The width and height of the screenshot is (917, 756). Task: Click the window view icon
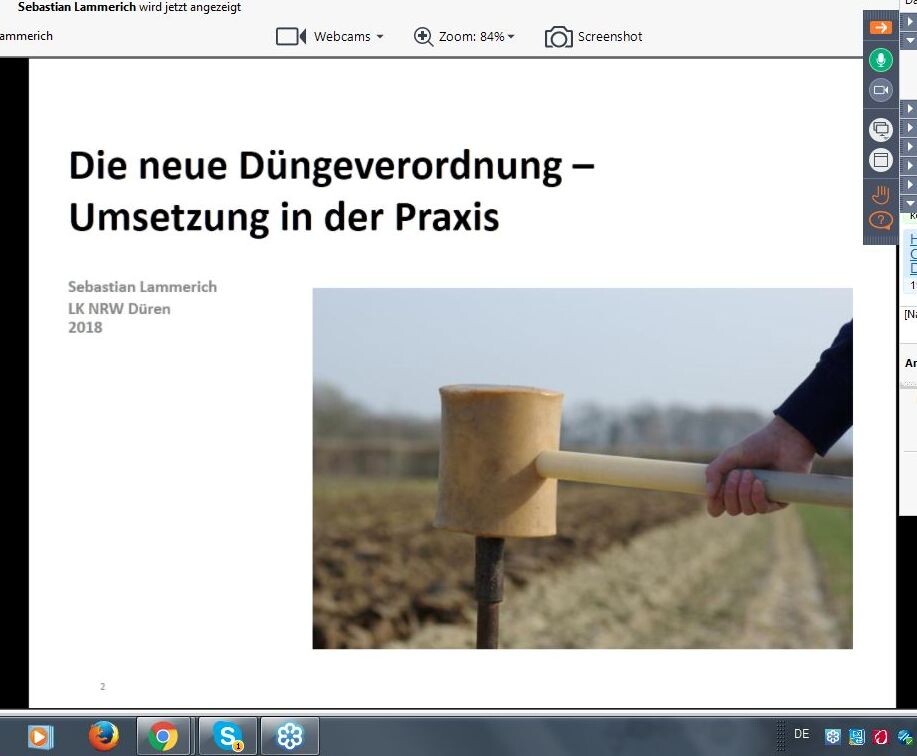click(880, 160)
